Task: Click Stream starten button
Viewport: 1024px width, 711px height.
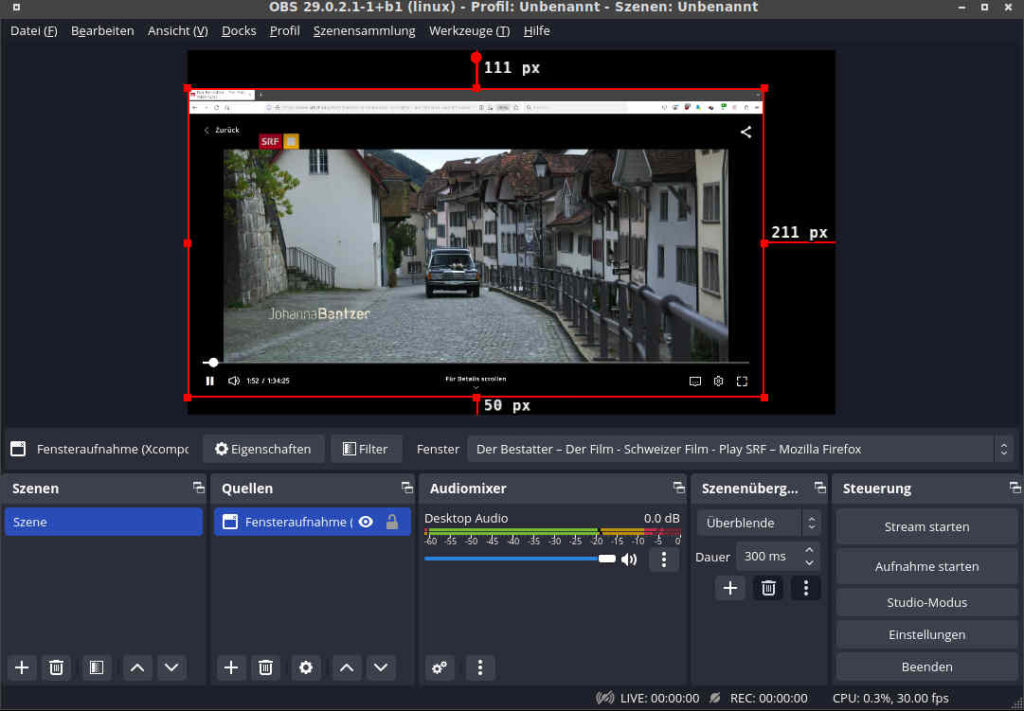Action: [x=927, y=527]
